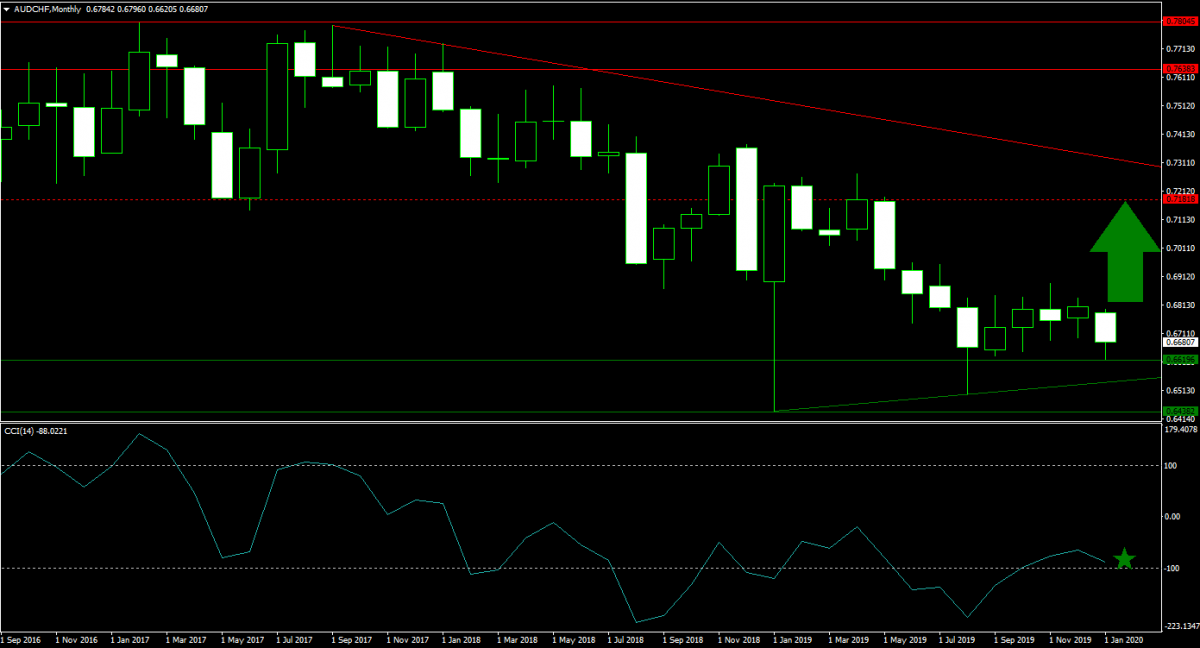Click the green up arrow marker
Screen dimensions: 1200x648
click(1125, 254)
